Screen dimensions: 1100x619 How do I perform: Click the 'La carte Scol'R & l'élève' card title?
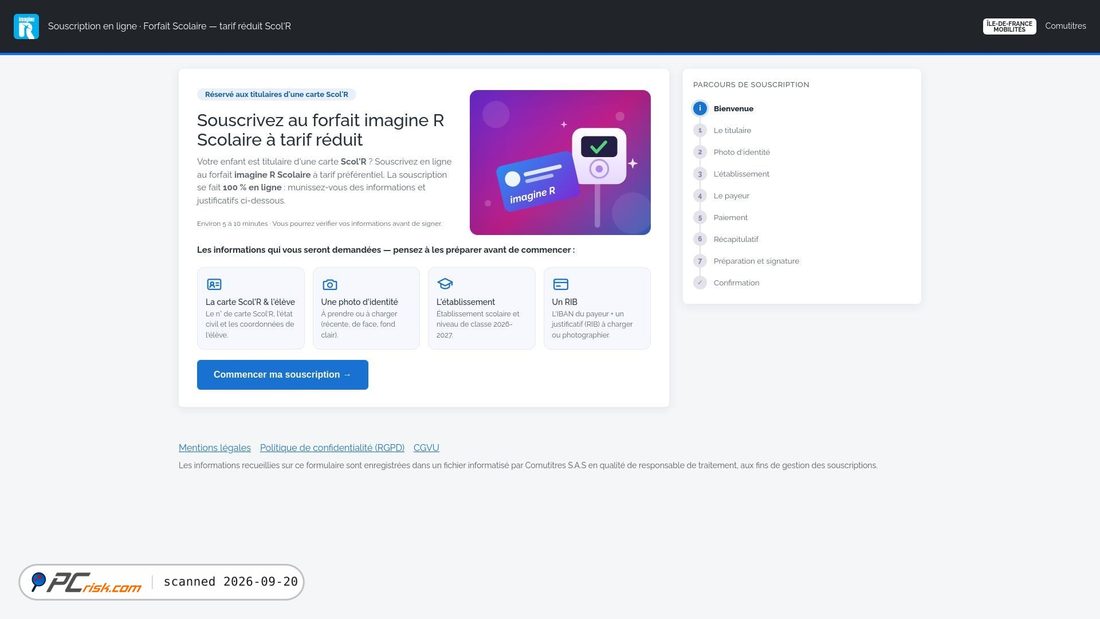pos(250,302)
